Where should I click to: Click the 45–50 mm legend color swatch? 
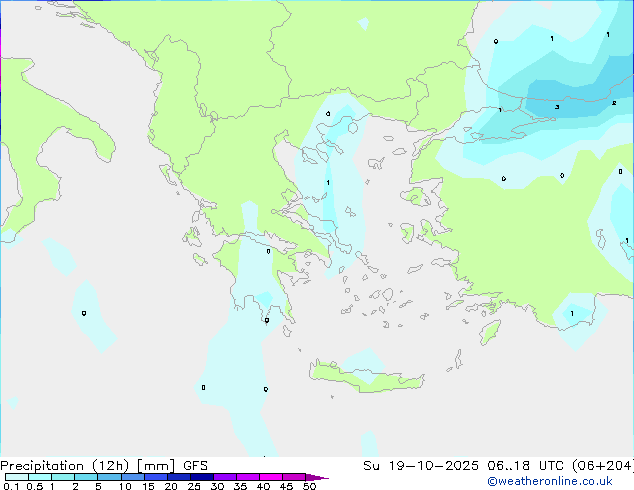(x=294, y=477)
